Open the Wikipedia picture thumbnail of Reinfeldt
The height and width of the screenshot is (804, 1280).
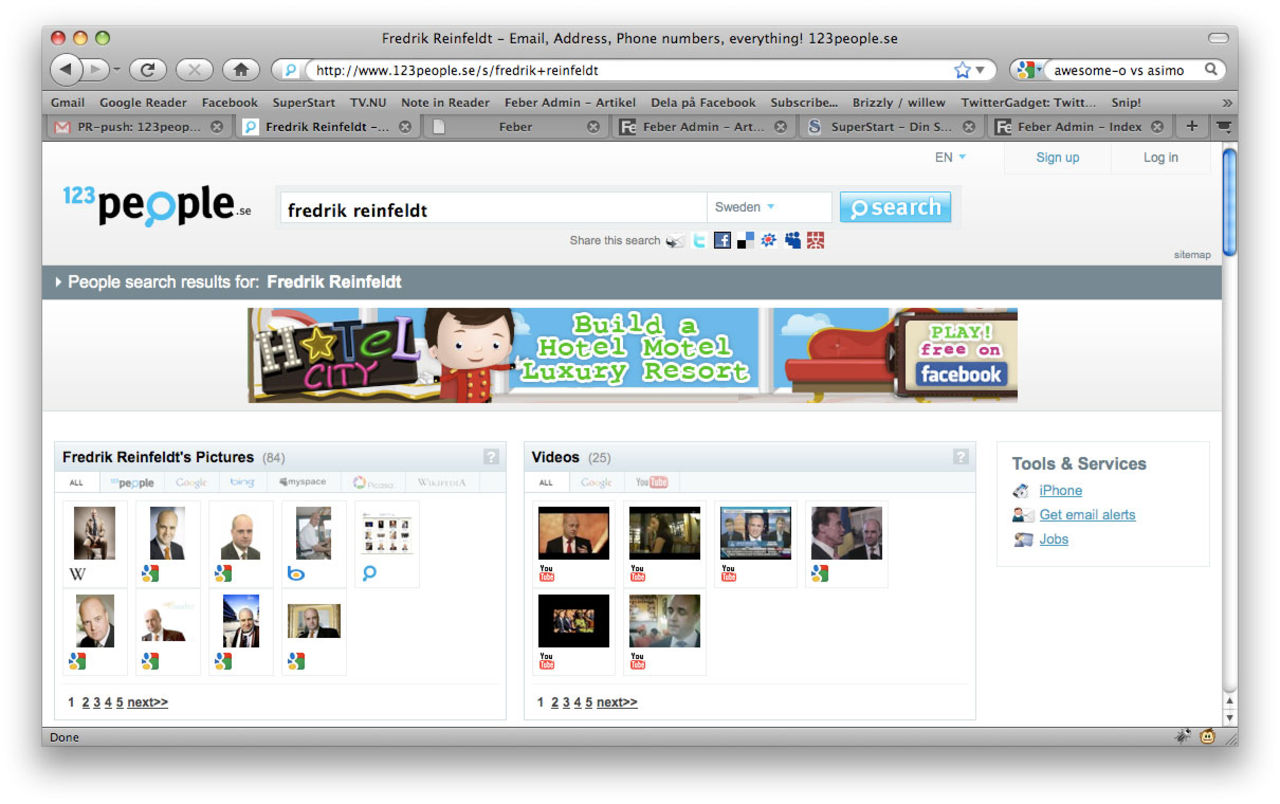94,533
